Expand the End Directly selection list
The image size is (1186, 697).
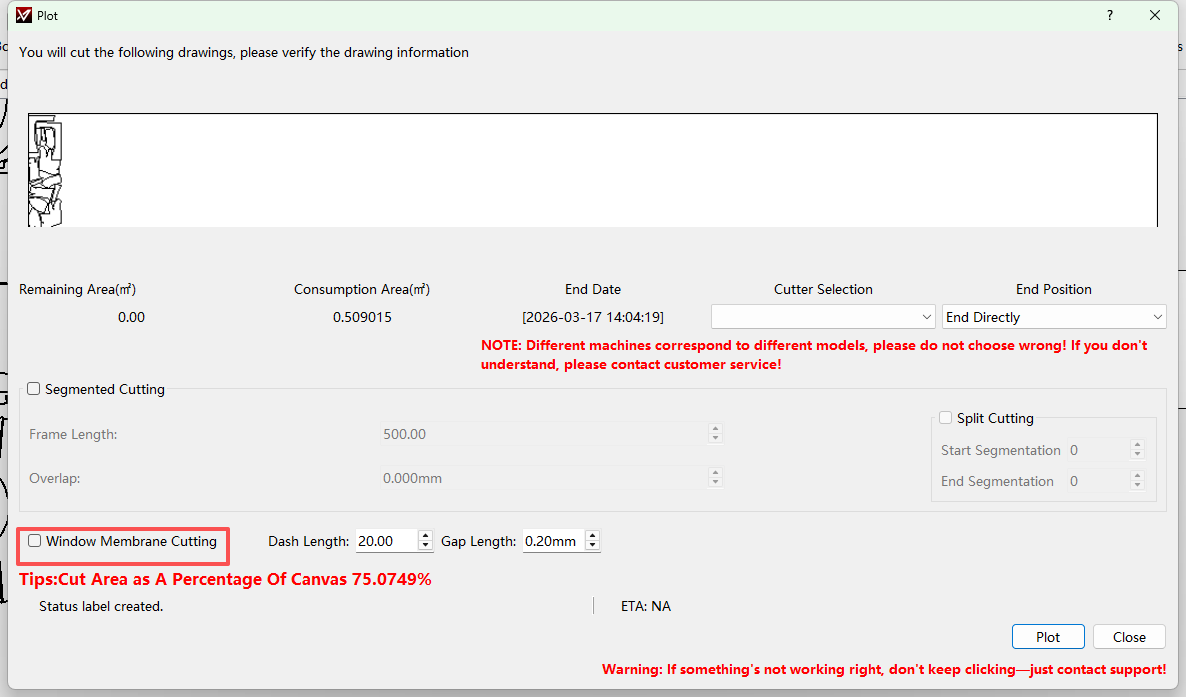(1159, 316)
